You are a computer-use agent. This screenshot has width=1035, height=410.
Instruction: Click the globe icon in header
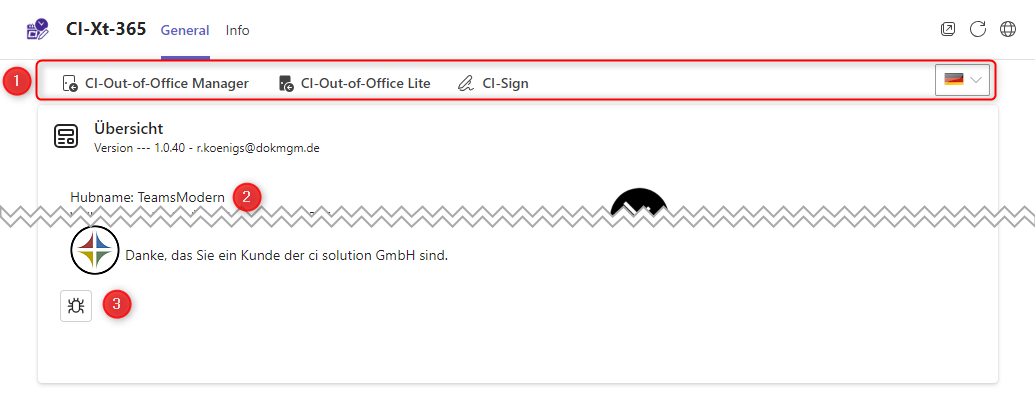coord(1008,30)
